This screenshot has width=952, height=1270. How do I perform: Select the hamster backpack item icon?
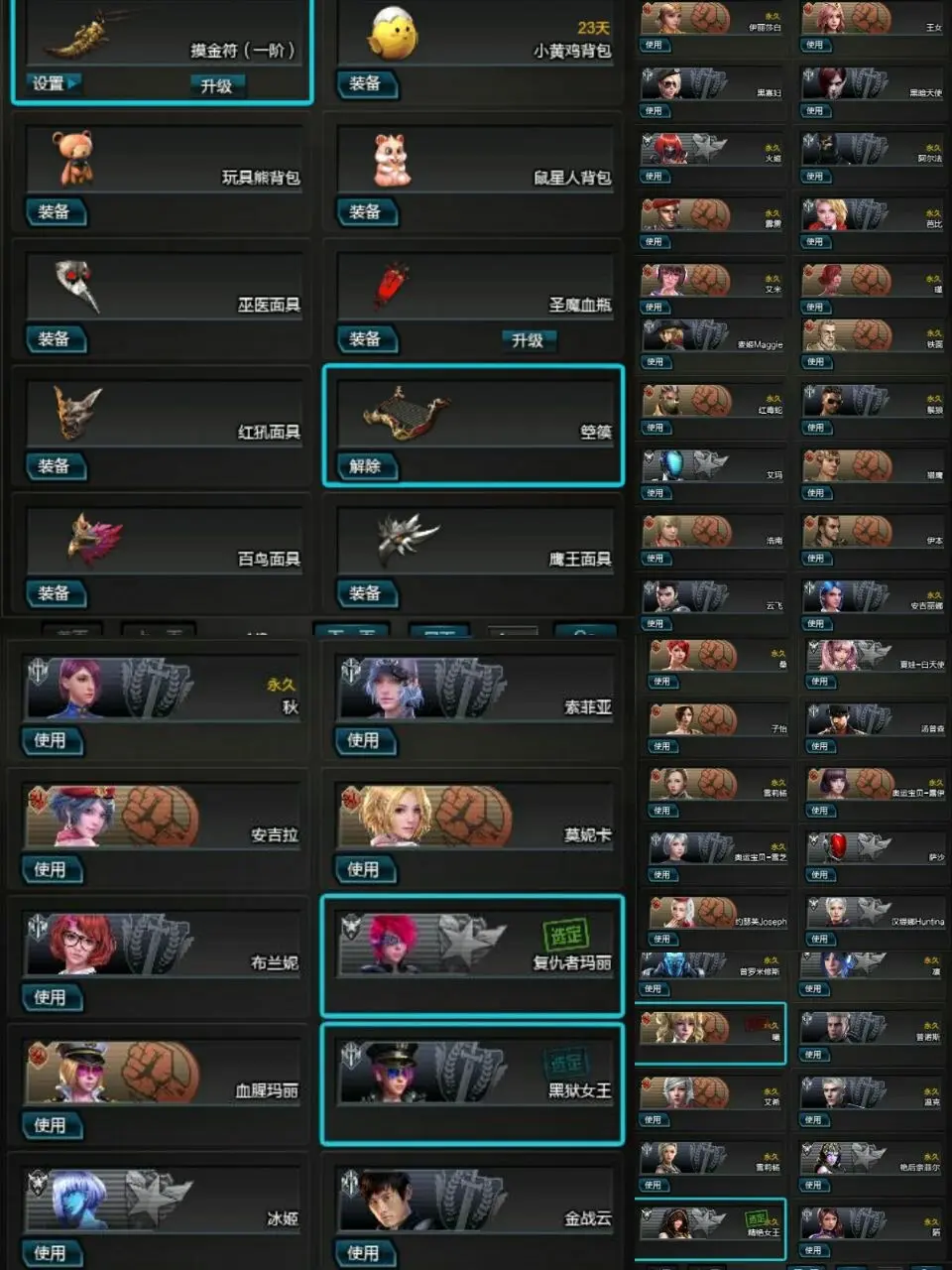[x=392, y=160]
